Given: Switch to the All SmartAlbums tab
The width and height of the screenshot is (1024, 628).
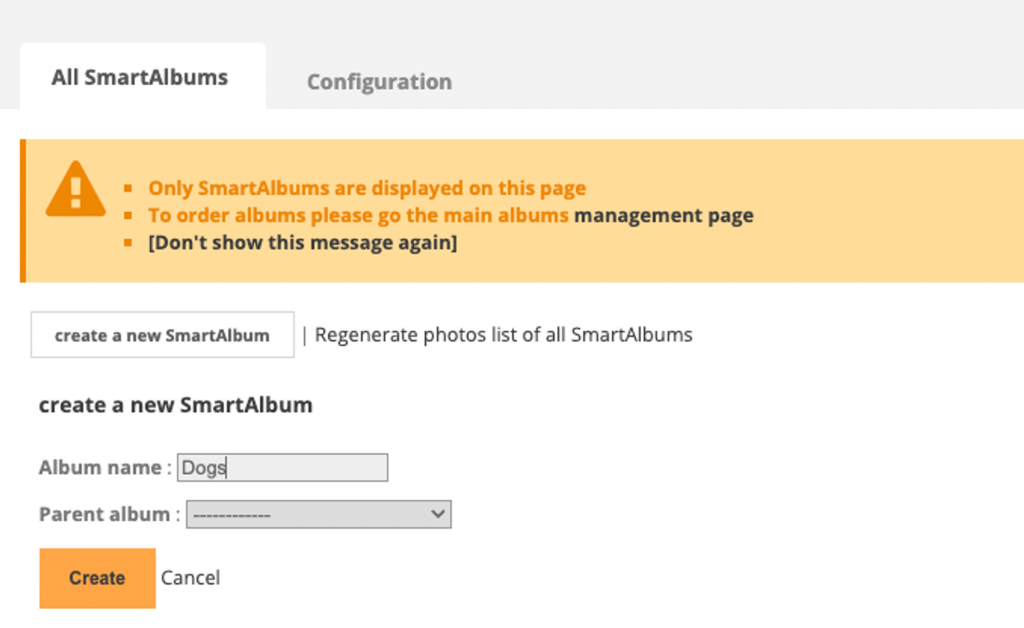Looking at the screenshot, I should tap(140, 77).
